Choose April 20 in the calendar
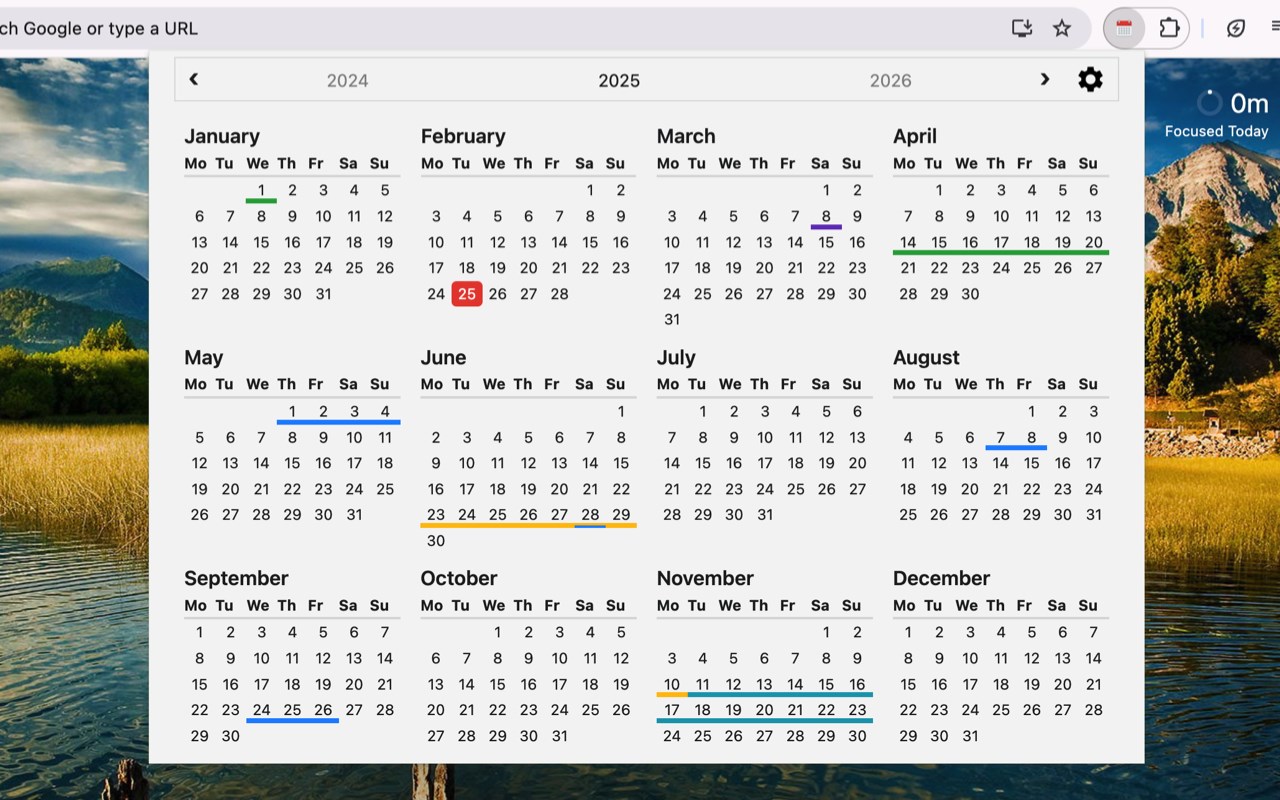 point(1094,242)
